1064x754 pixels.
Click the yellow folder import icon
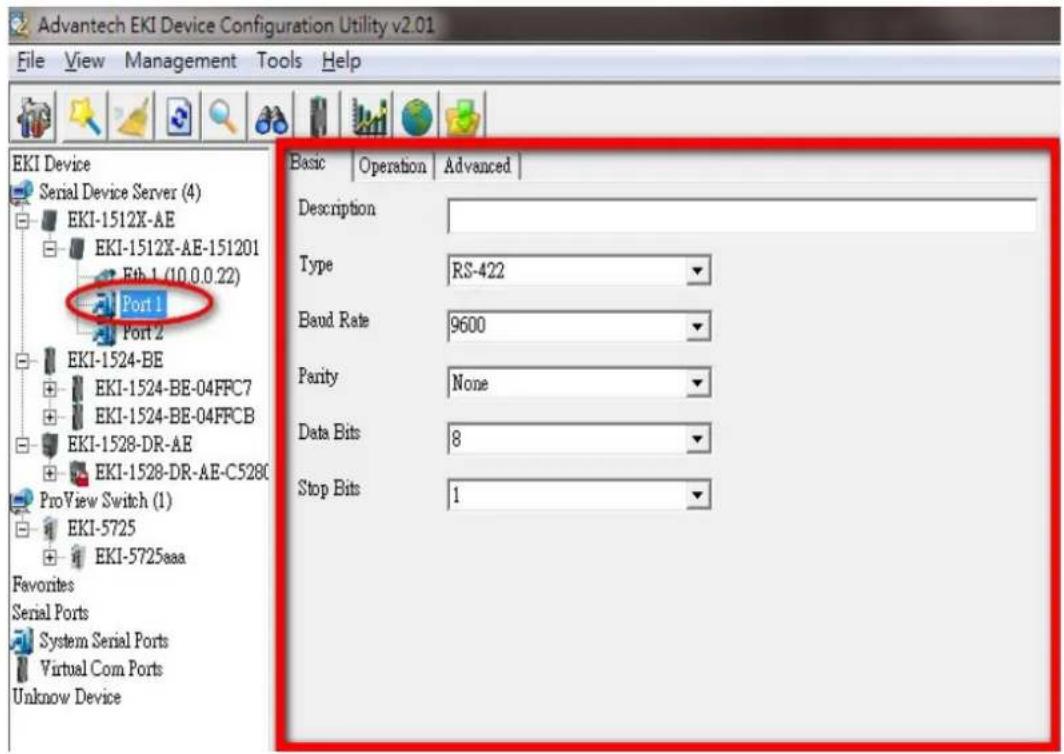click(x=463, y=117)
